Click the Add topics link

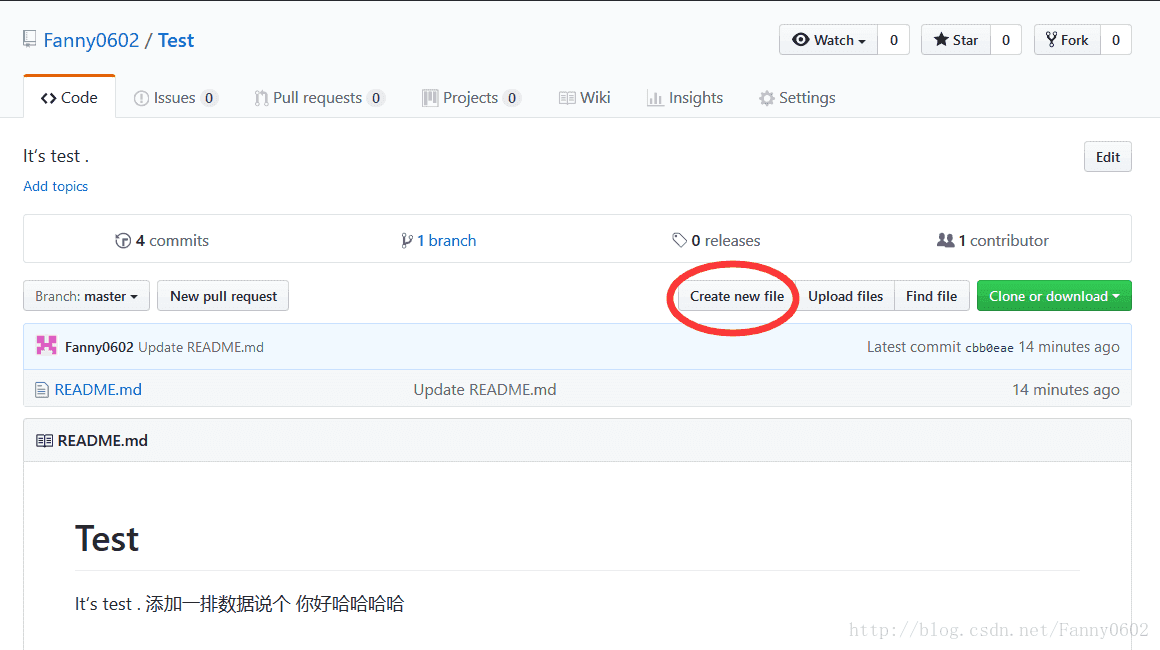pyautogui.click(x=55, y=186)
